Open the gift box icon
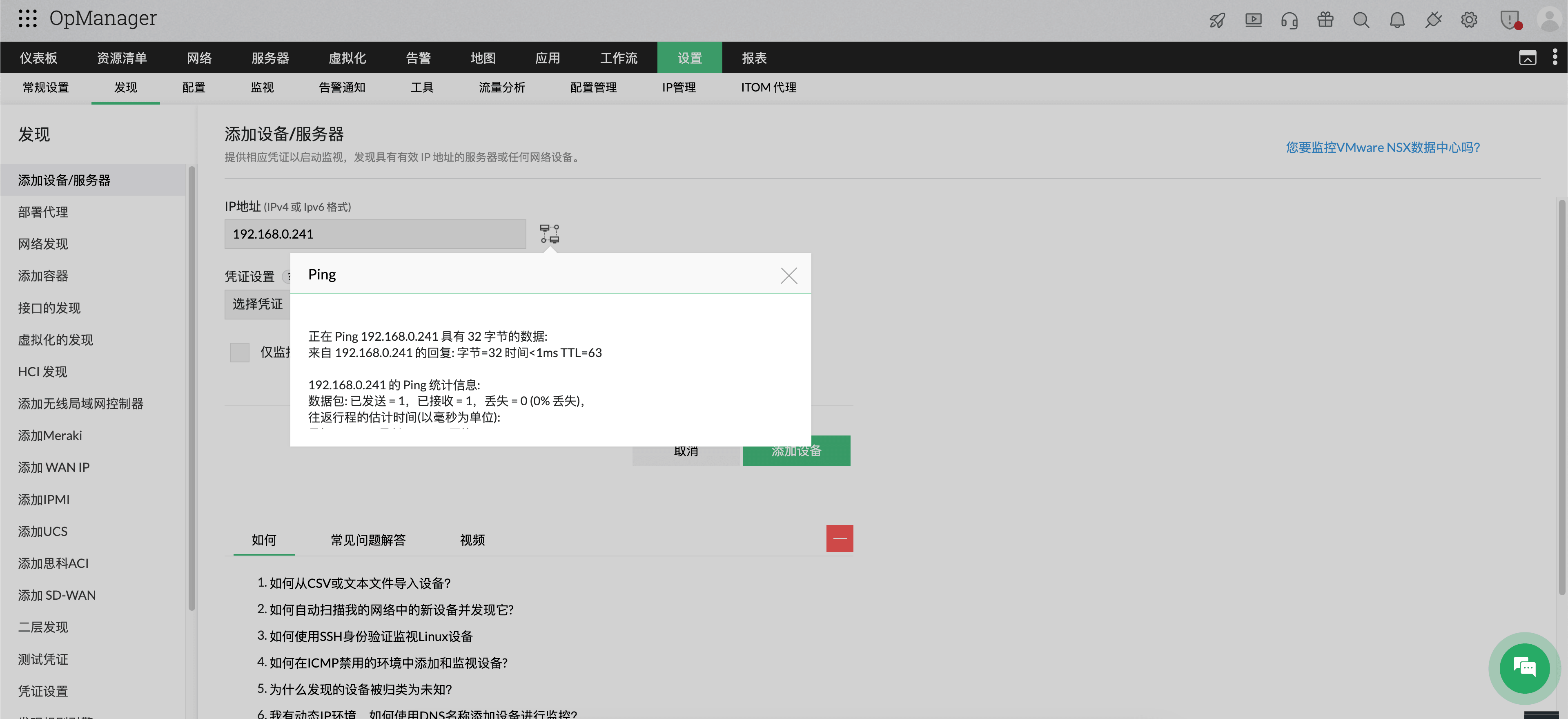 (x=1325, y=20)
